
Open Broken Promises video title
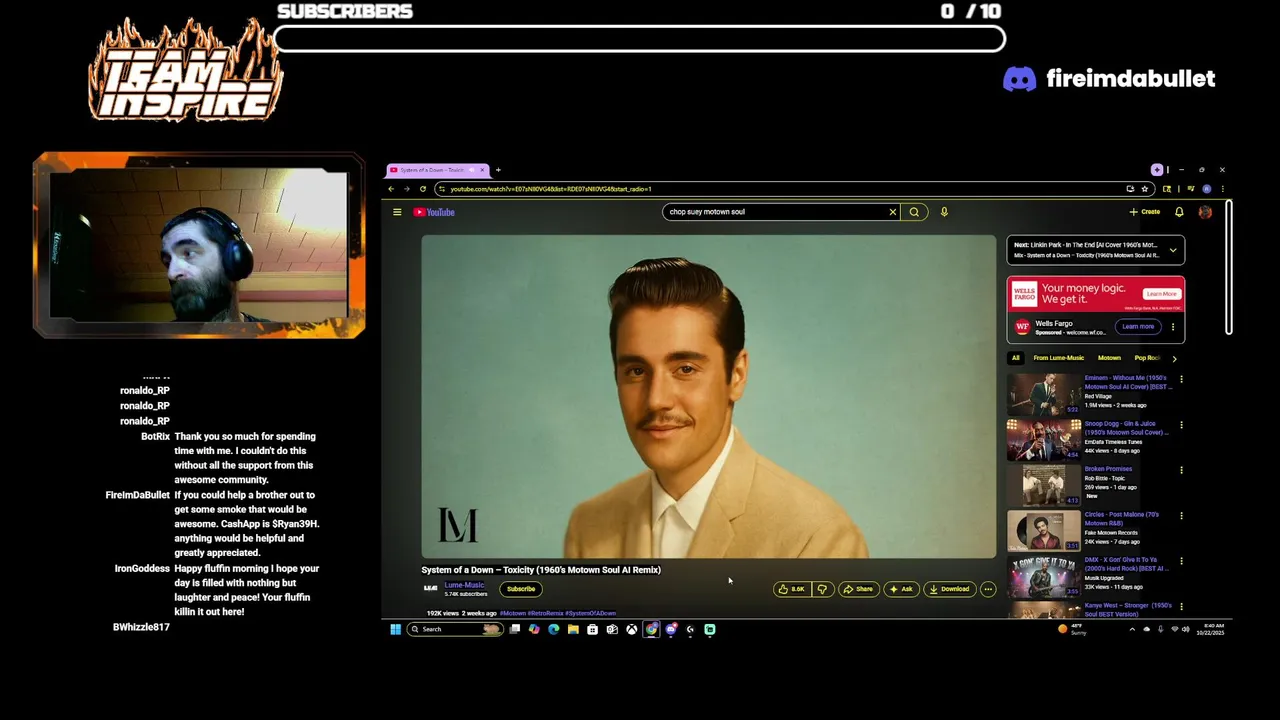click(1108, 469)
